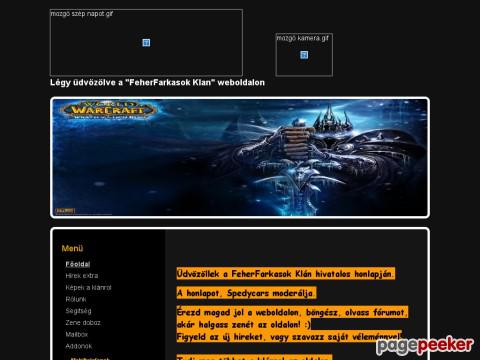Click the World of Warcraft logo in the banner
The width and height of the screenshot is (480, 360).
click(x=108, y=110)
